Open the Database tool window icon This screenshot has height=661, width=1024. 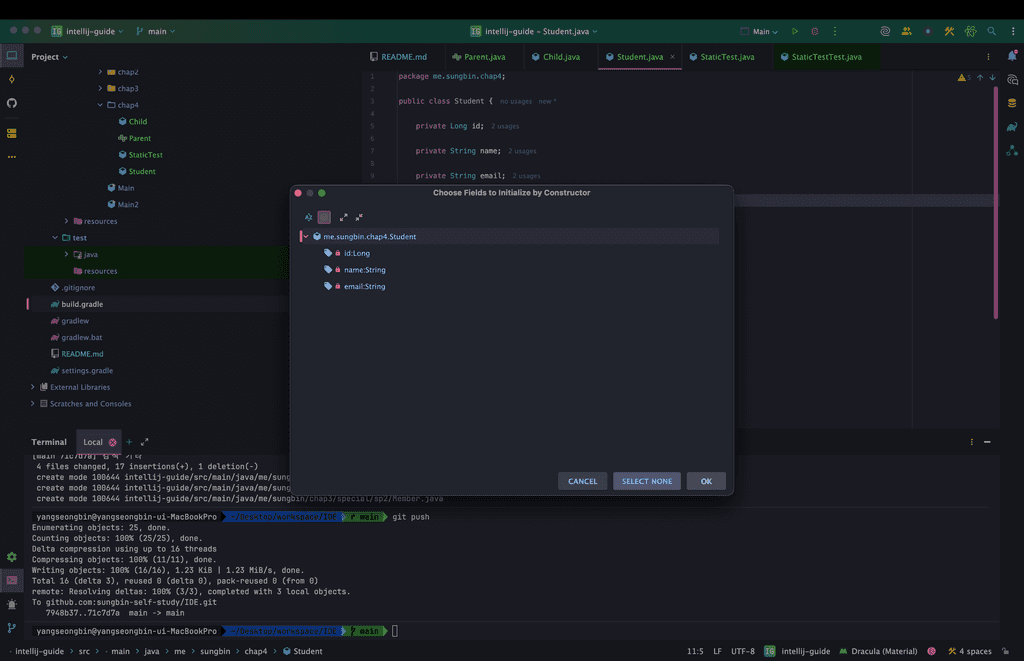1012,102
